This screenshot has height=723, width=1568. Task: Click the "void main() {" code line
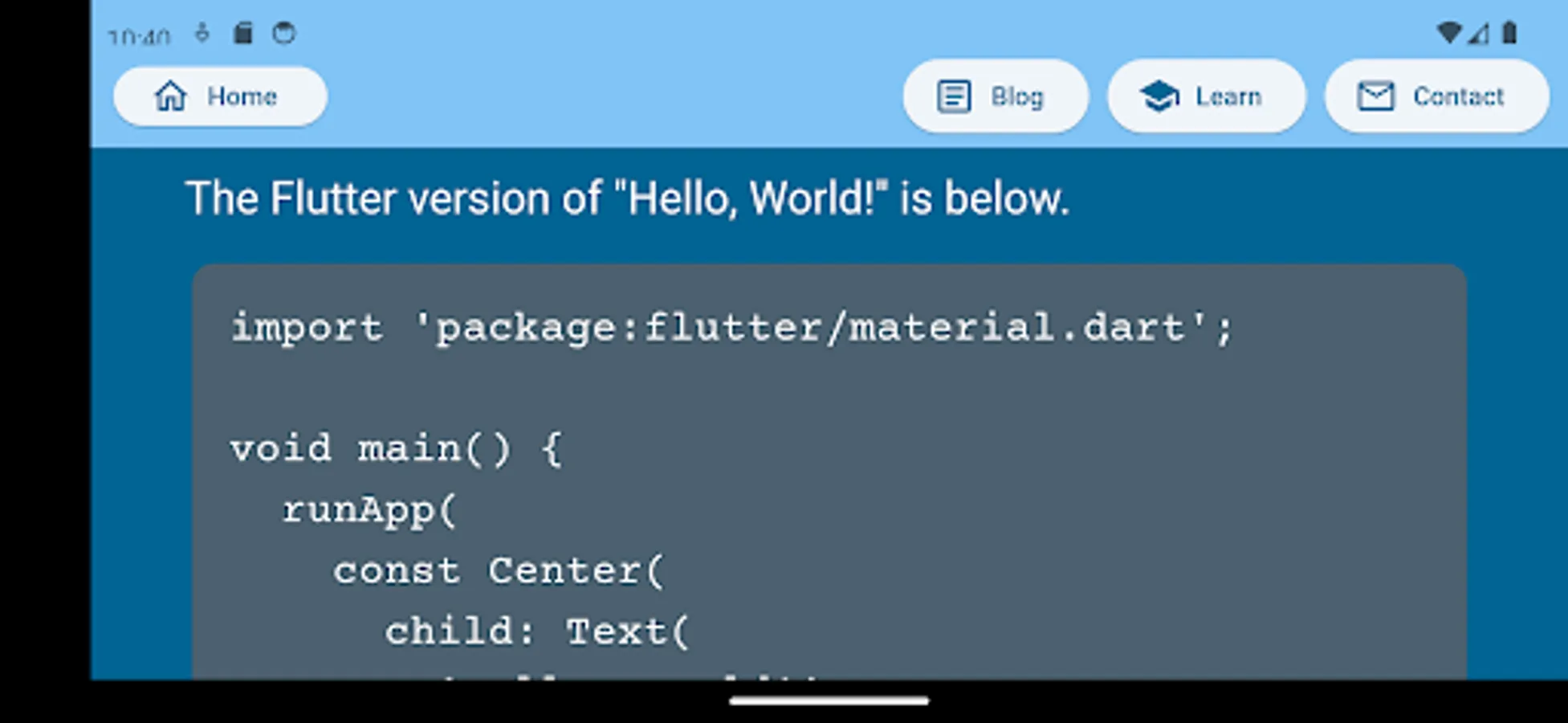[397, 448]
